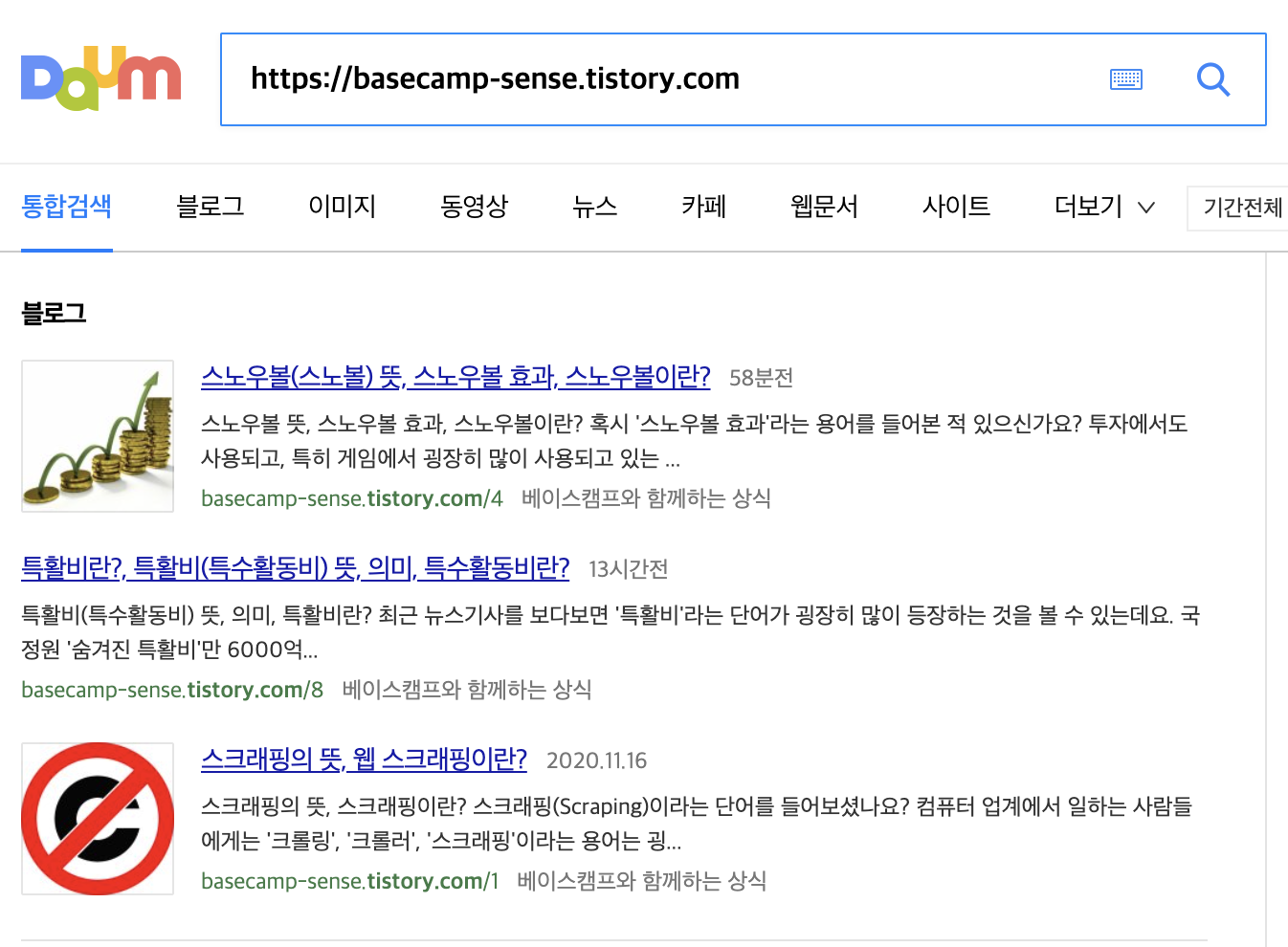Follow the basecamp-sense.tistory.com/8 URL
Screen dimensions: 1288x947
click(x=172, y=690)
